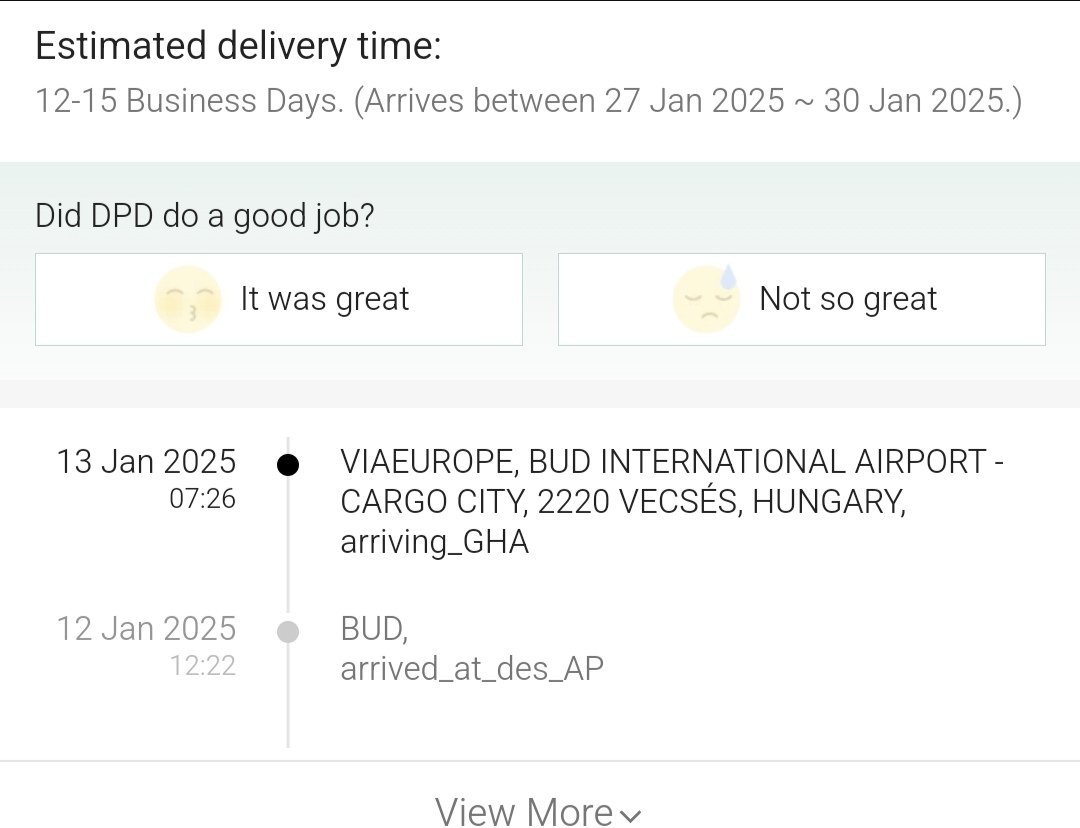Click the timeline line between the two dots
This screenshot has width=1080, height=828.
point(288,548)
